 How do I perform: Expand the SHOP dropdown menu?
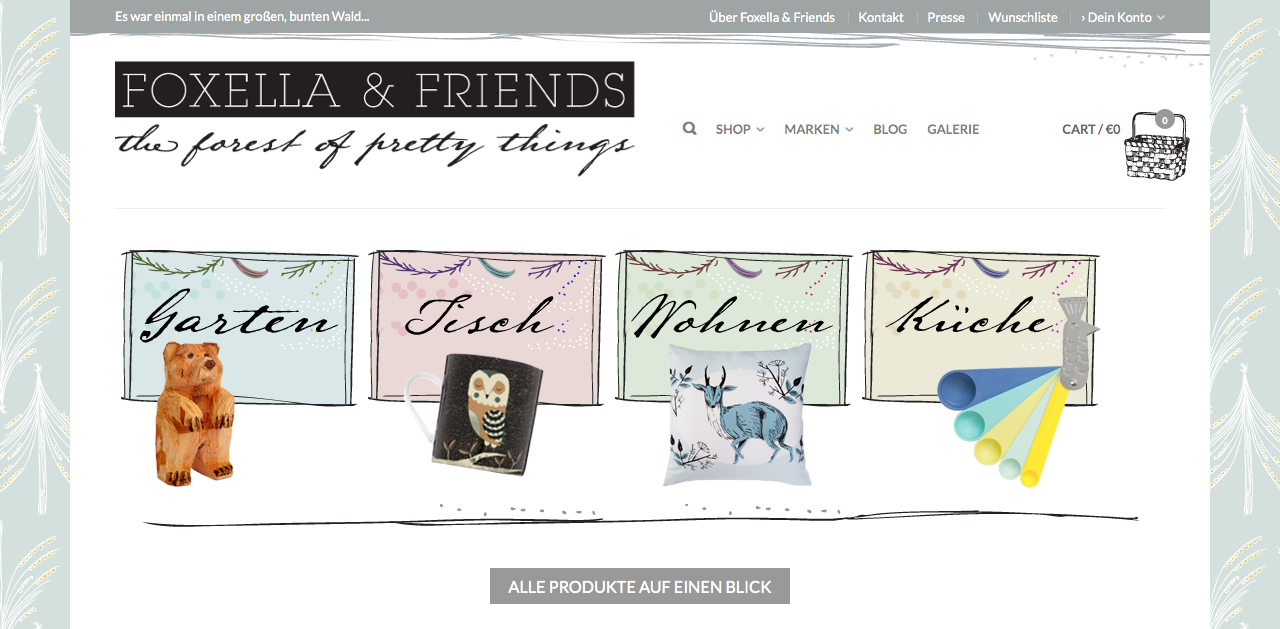coord(740,129)
